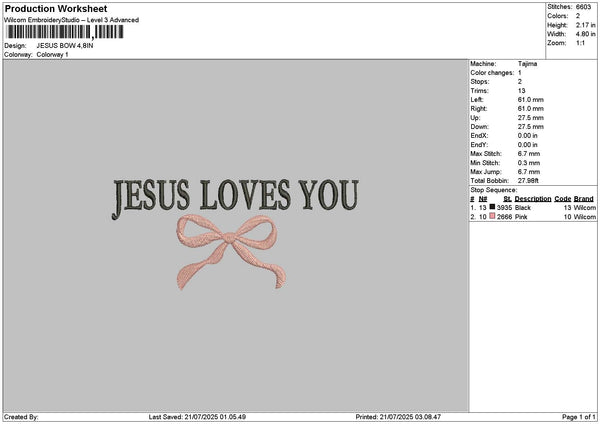Screen dimensions: 600x424
Task: Click the black thread color swatch
Action: [x=493, y=207]
